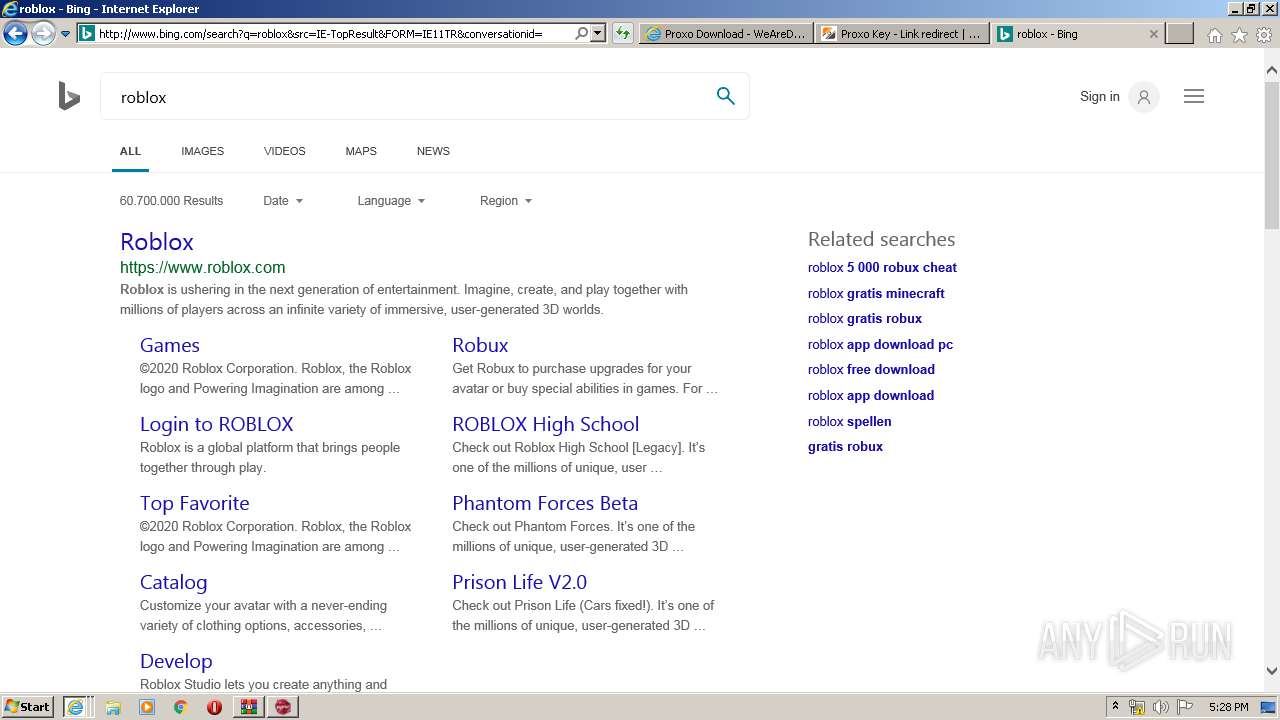Click related search gratis robux
The height and width of the screenshot is (720, 1280).
click(845, 446)
